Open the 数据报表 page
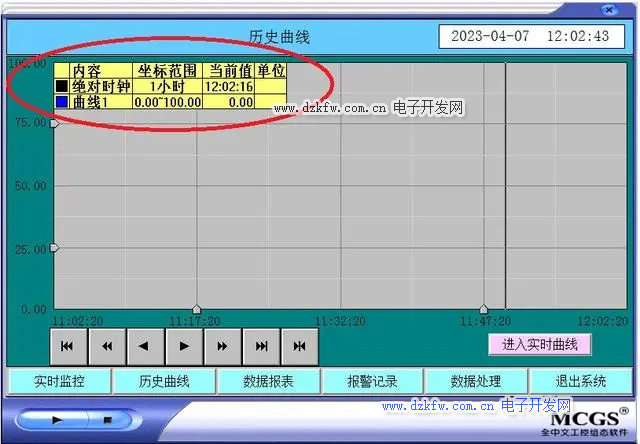Viewport: 640px width, 444px height. coord(267,381)
